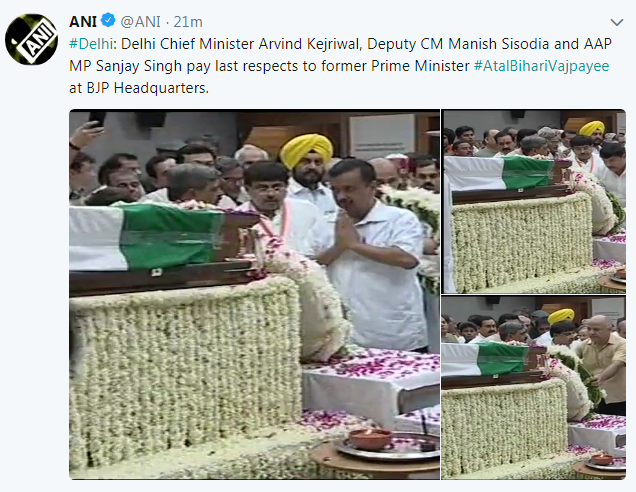Open the #AtalBihariVajpayee hashtag
The width and height of the screenshot is (636, 492).
pos(541,66)
